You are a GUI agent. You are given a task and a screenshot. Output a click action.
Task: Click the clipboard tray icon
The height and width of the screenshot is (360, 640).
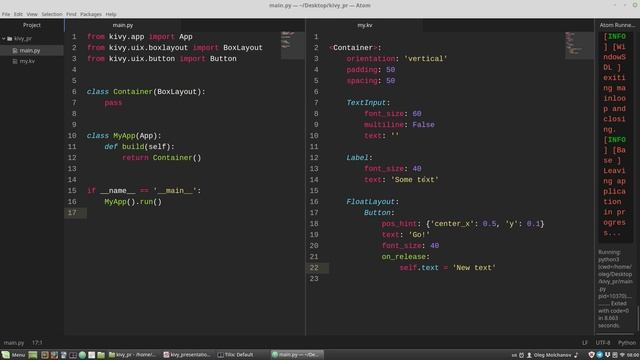615,355
